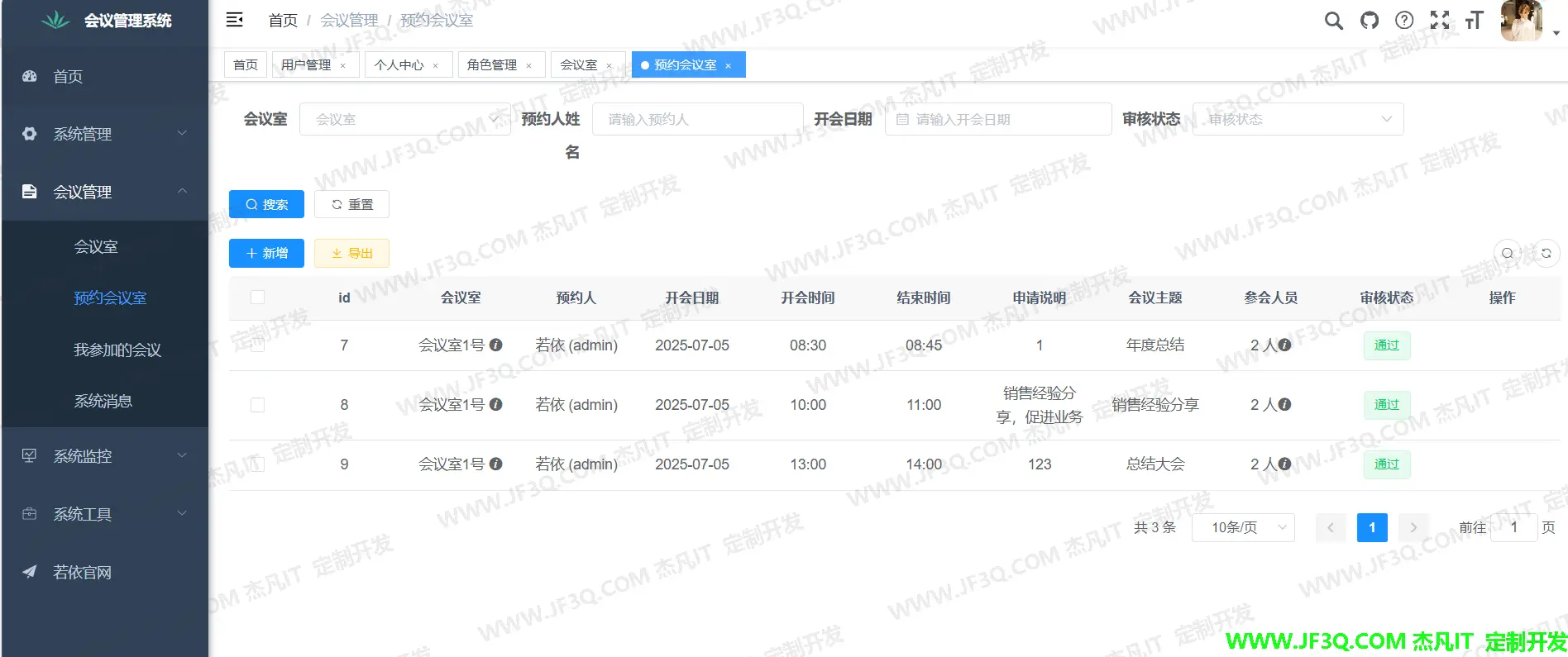1568x657 pixels.
Task: Click the help documentation question icon
Action: tap(1404, 21)
